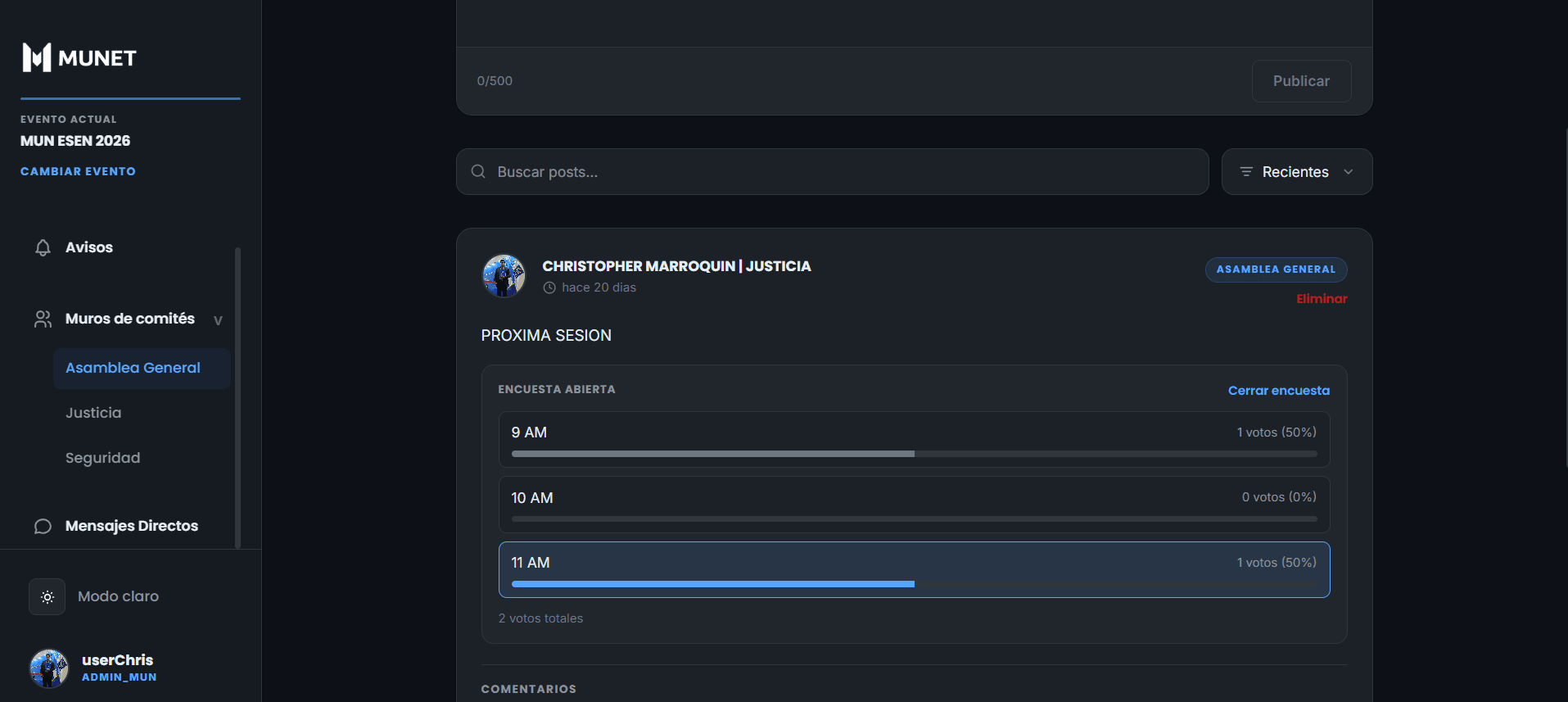This screenshot has width=1568, height=702.
Task: Select Asamblea General committee wall
Action: (x=142, y=368)
